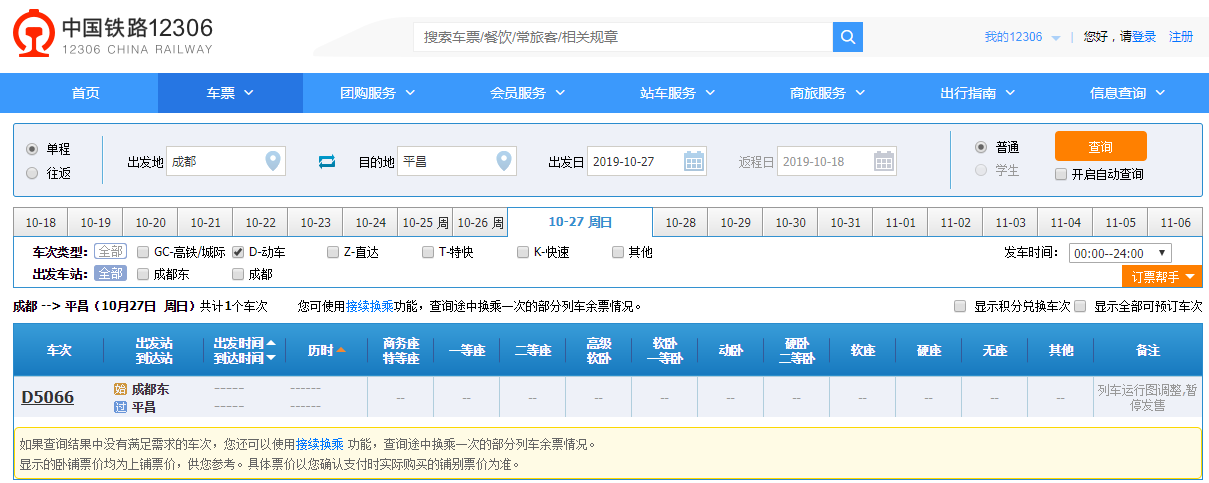Enable the 开启自动查询 checkbox

[x=1061, y=174]
